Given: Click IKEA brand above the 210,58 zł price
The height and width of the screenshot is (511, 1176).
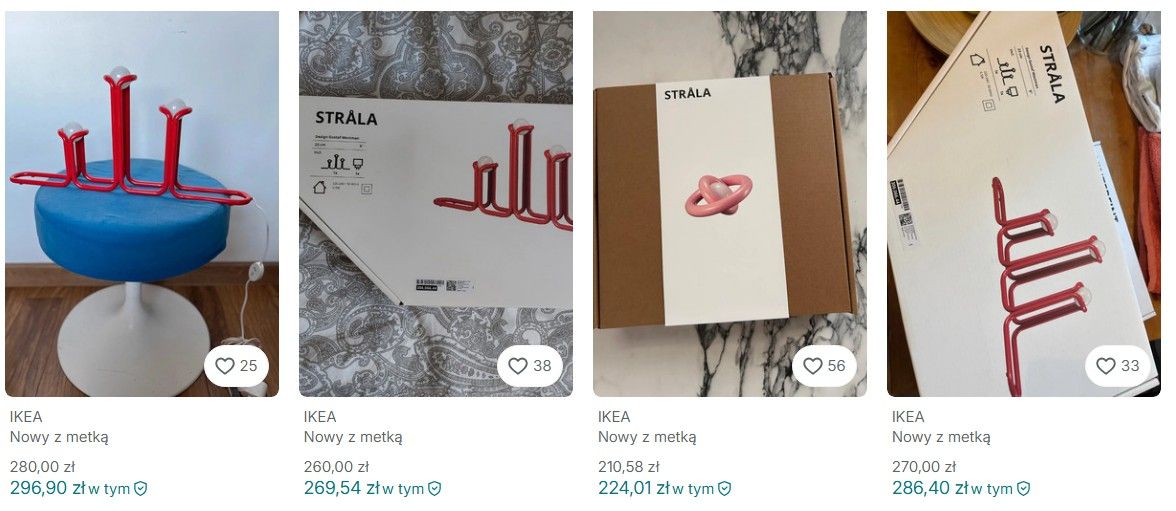Looking at the screenshot, I should point(614,417).
